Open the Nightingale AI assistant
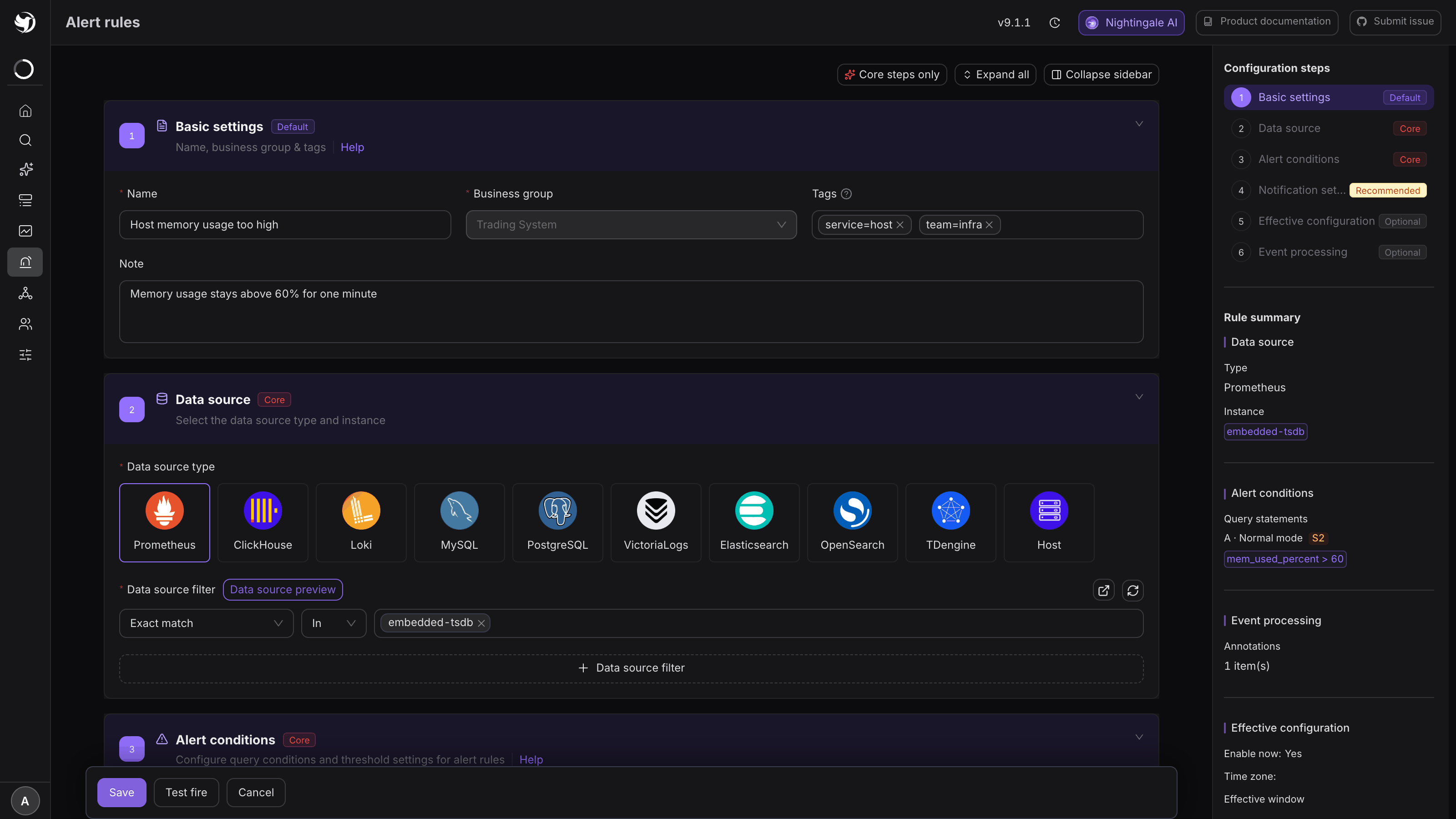 1131,23
